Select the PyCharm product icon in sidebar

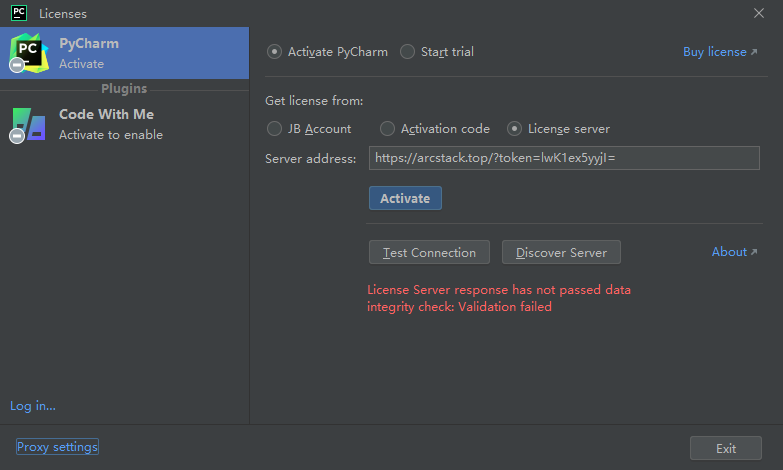pos(29,53)
